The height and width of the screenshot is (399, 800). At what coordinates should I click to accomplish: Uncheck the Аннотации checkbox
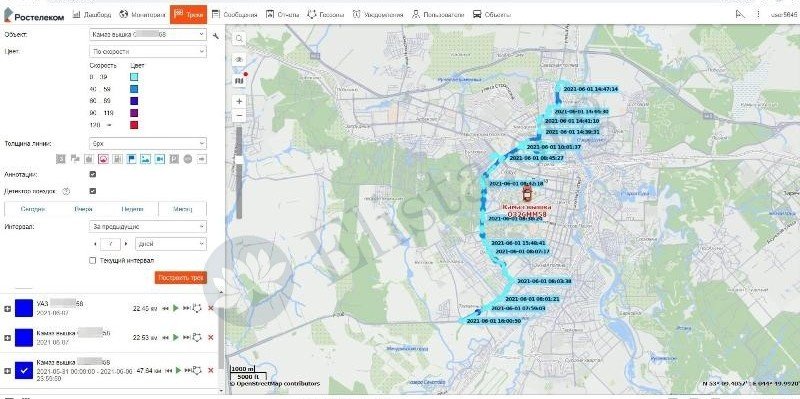[x=92, y=174]
